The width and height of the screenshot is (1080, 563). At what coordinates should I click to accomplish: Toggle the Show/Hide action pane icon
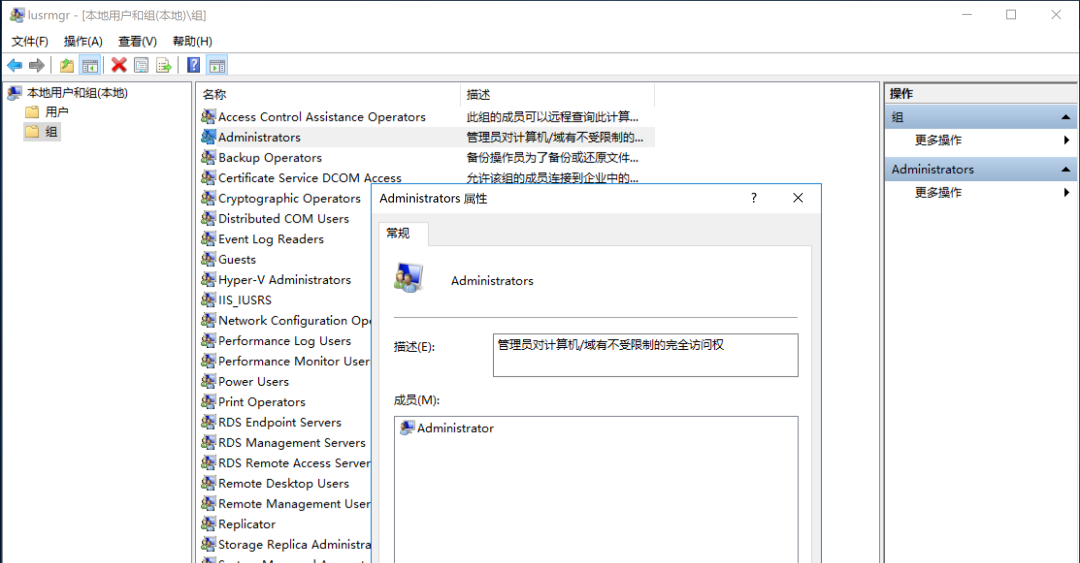point(217,65)
